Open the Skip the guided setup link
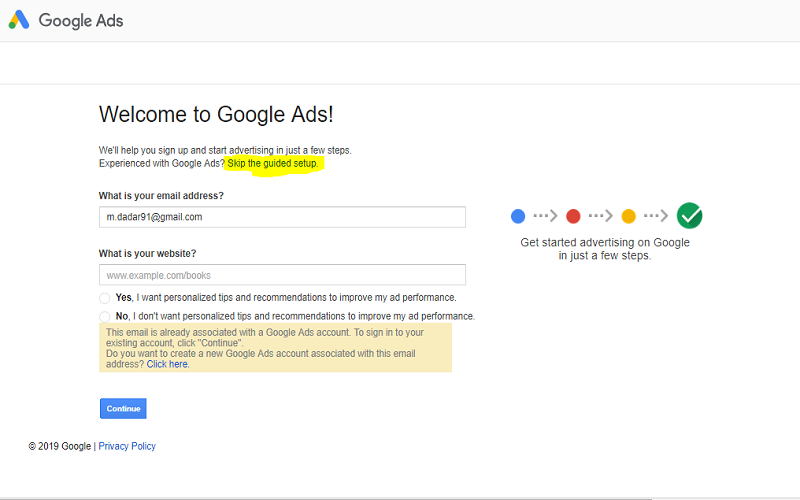This screenshot has height=500, width=800. [272, 163]
